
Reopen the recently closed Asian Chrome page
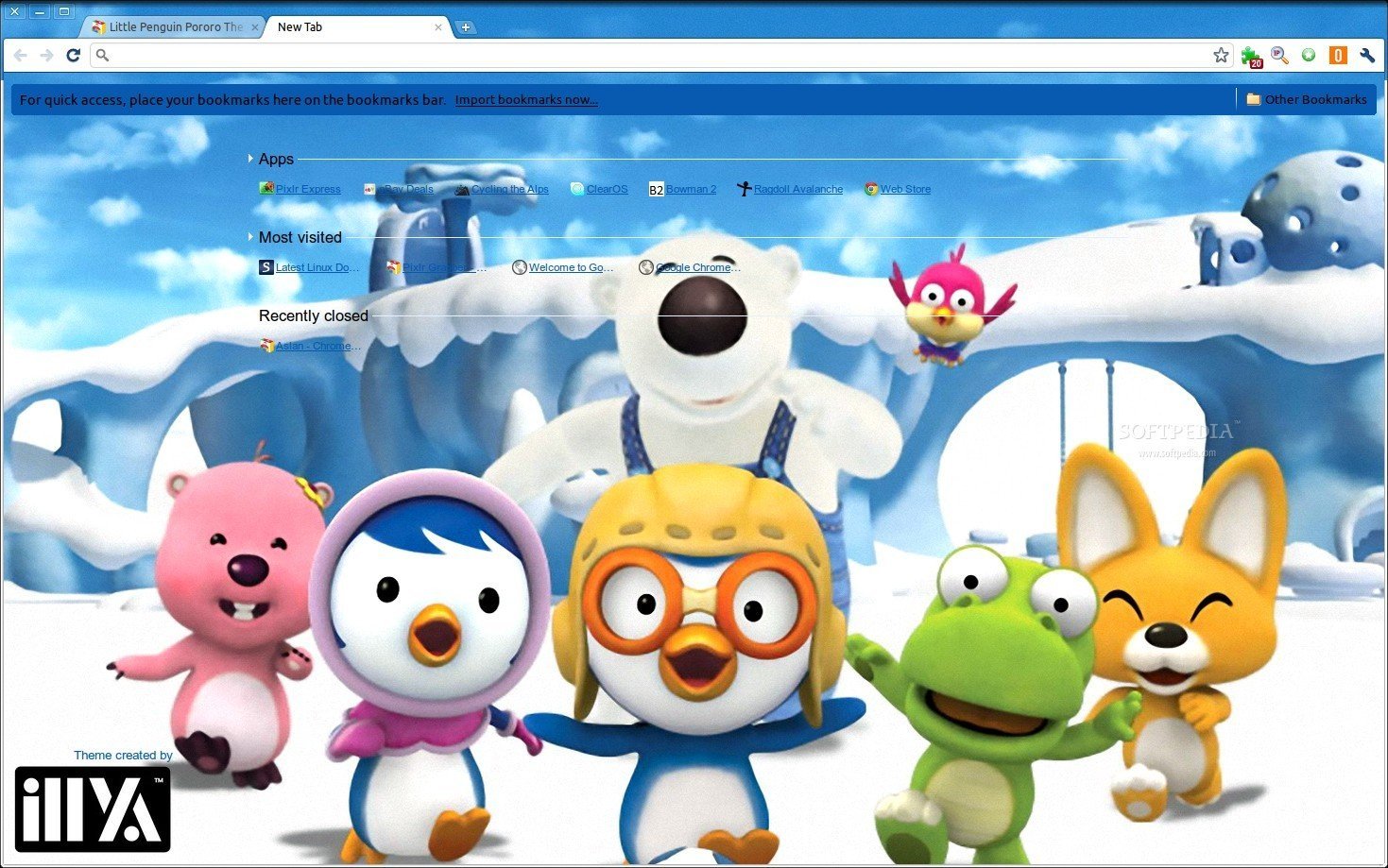click(x=317, y=347)
